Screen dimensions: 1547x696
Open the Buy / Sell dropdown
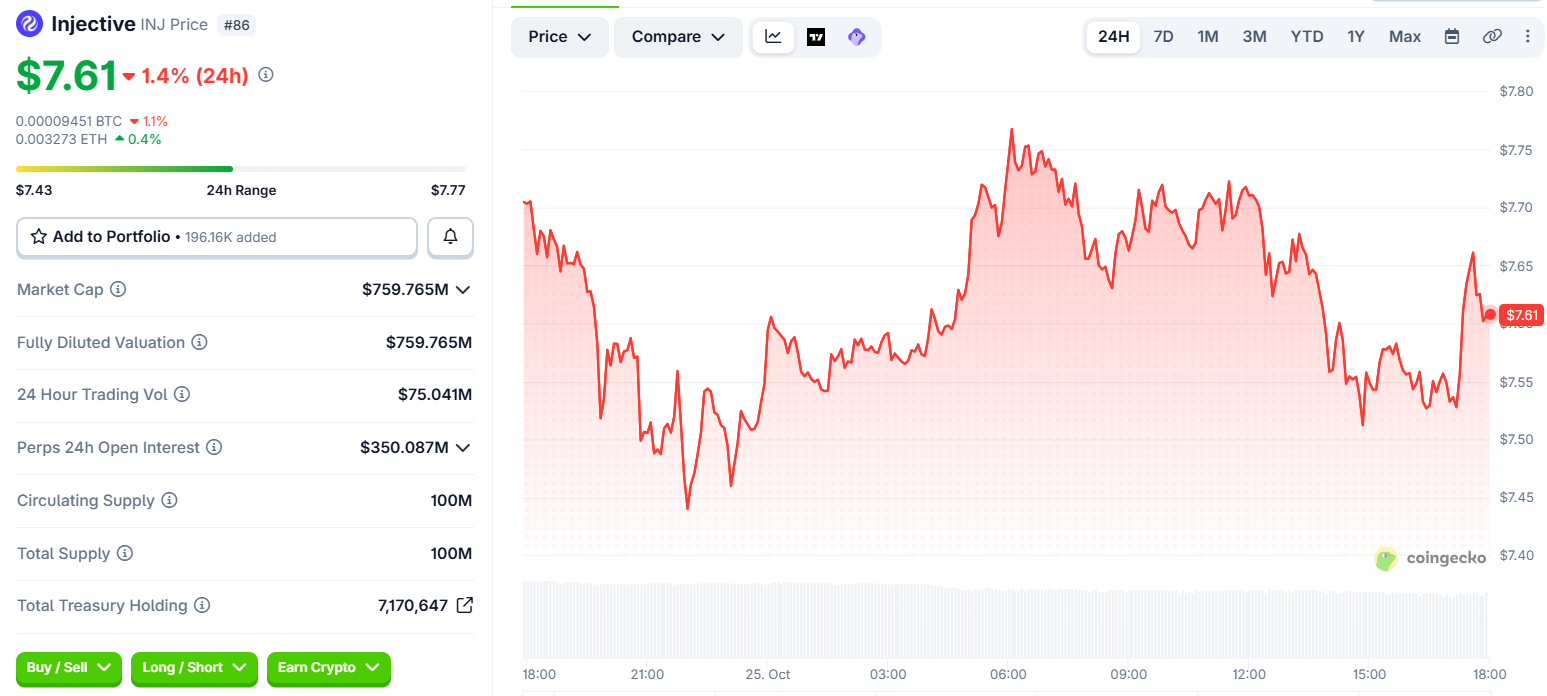tap(69, 668)
